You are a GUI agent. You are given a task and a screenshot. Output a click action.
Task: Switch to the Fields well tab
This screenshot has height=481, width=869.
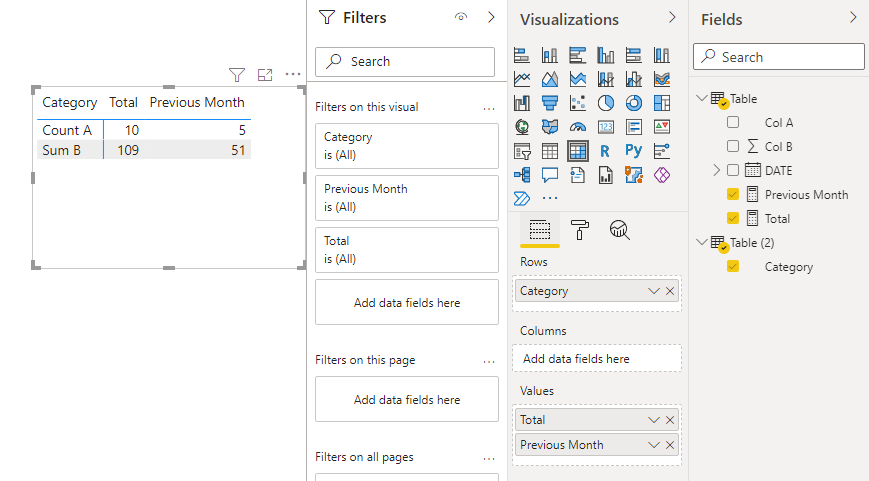click(540, 229)
